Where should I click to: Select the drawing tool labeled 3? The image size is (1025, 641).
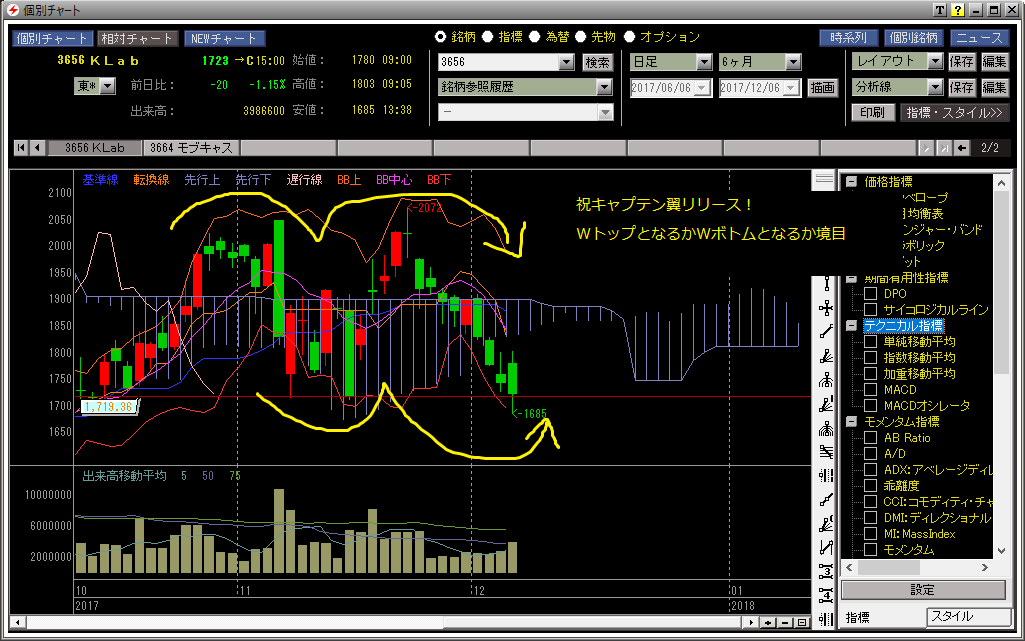(x=826, y=571)
